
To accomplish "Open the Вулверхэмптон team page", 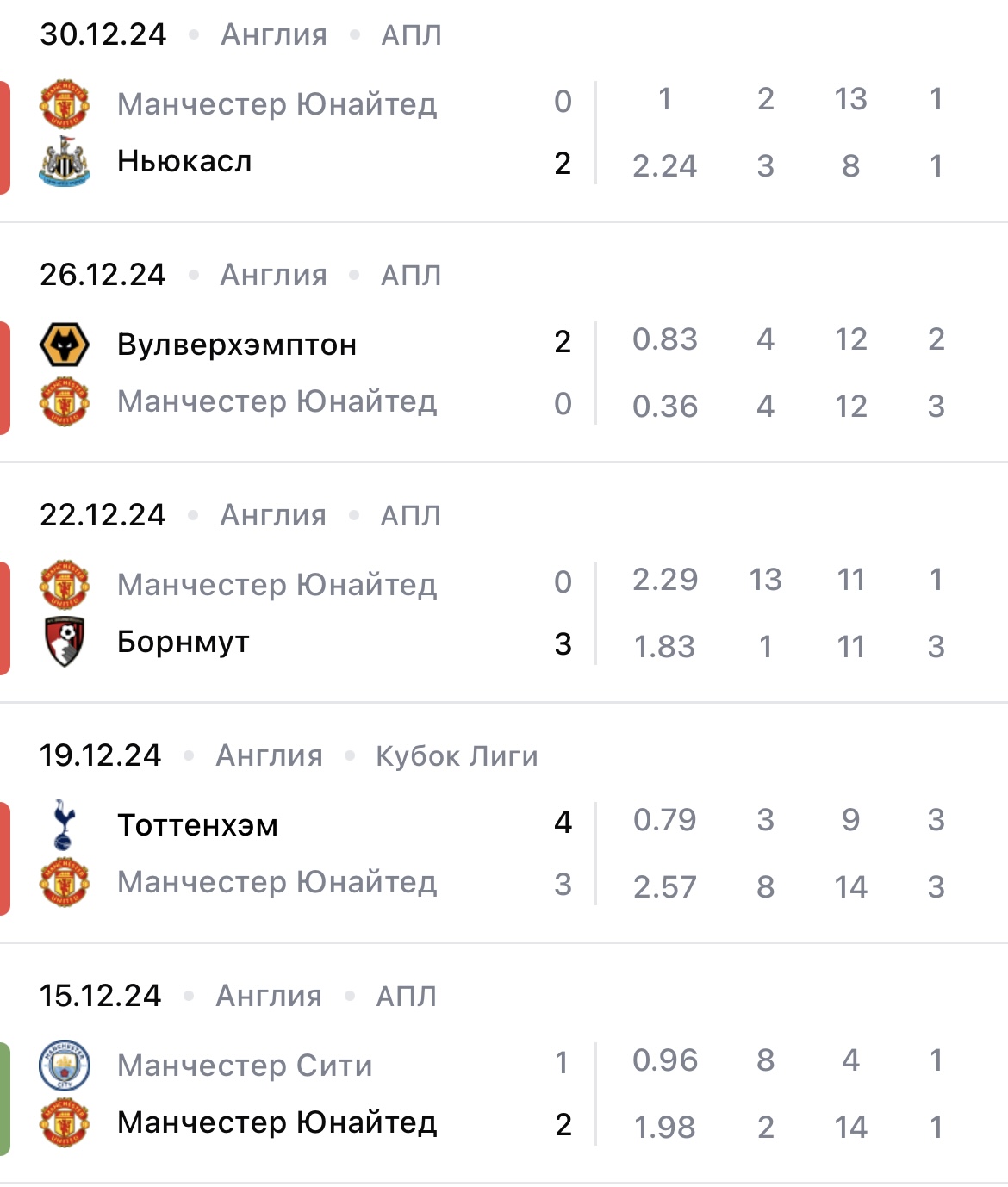I will pos(237,345).
